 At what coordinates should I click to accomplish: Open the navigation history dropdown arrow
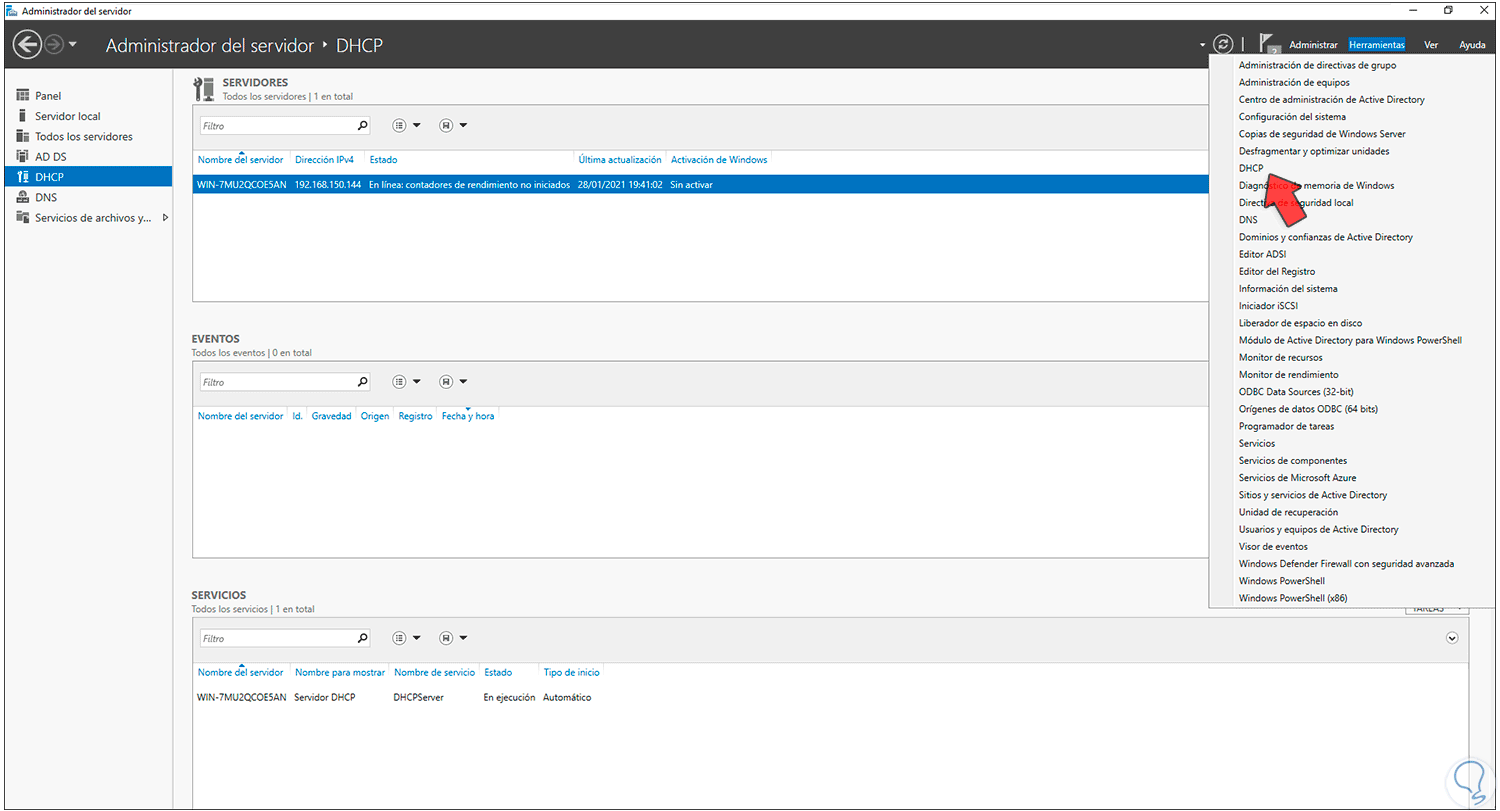tap(72, 45)
